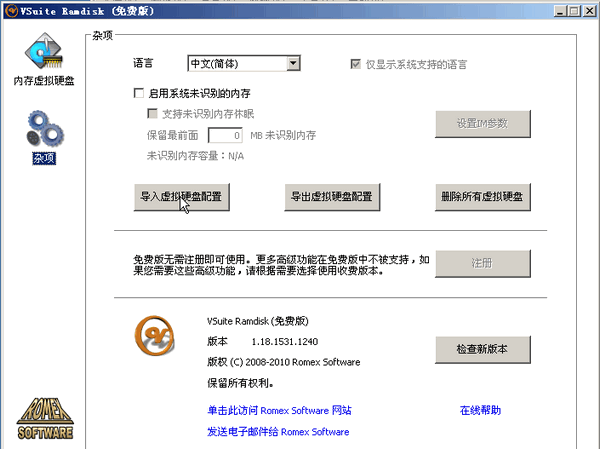Open 单击此访问 Romex Software 网站 link
The image size is (600, 449).
tap(279, 410)
